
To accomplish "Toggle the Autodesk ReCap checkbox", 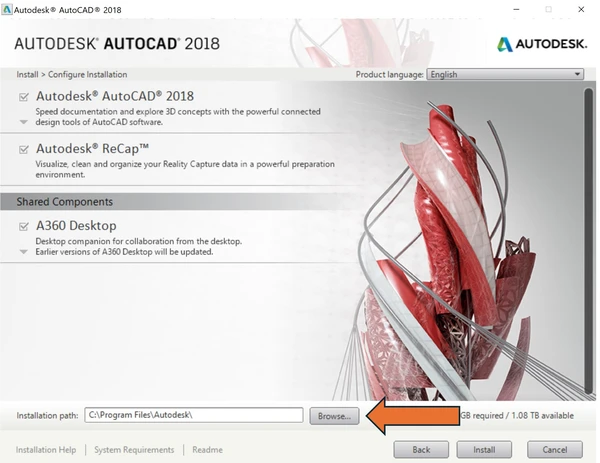I will pyautogui.click(x=23, y=149).
